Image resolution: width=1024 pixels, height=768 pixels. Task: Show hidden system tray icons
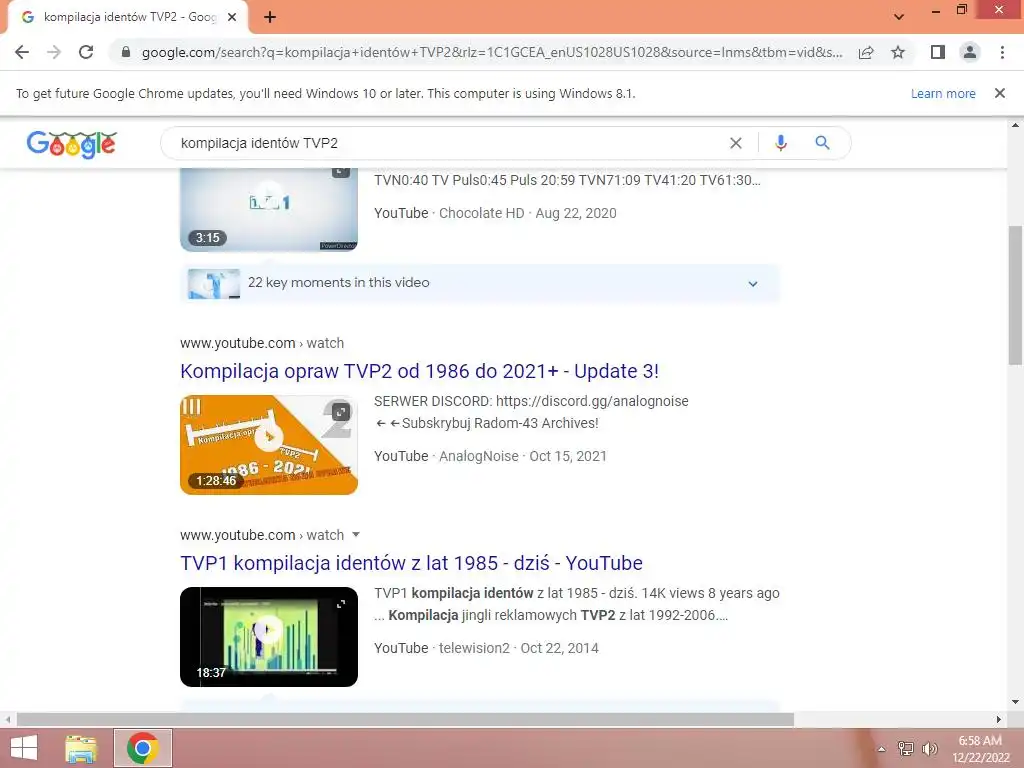pyautogui.click(x=881, y=749)
